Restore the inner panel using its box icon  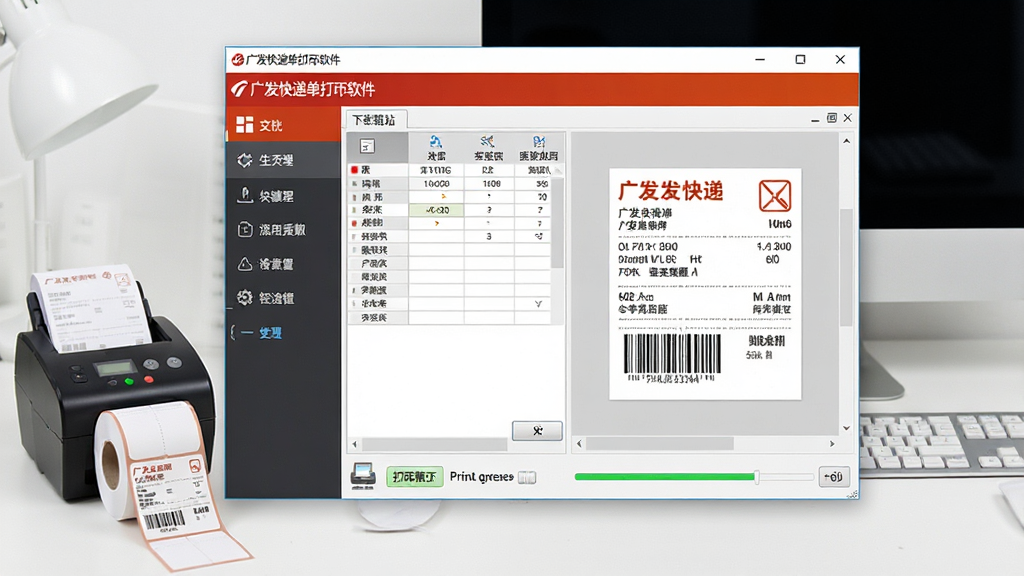click(x=831, y=118)
